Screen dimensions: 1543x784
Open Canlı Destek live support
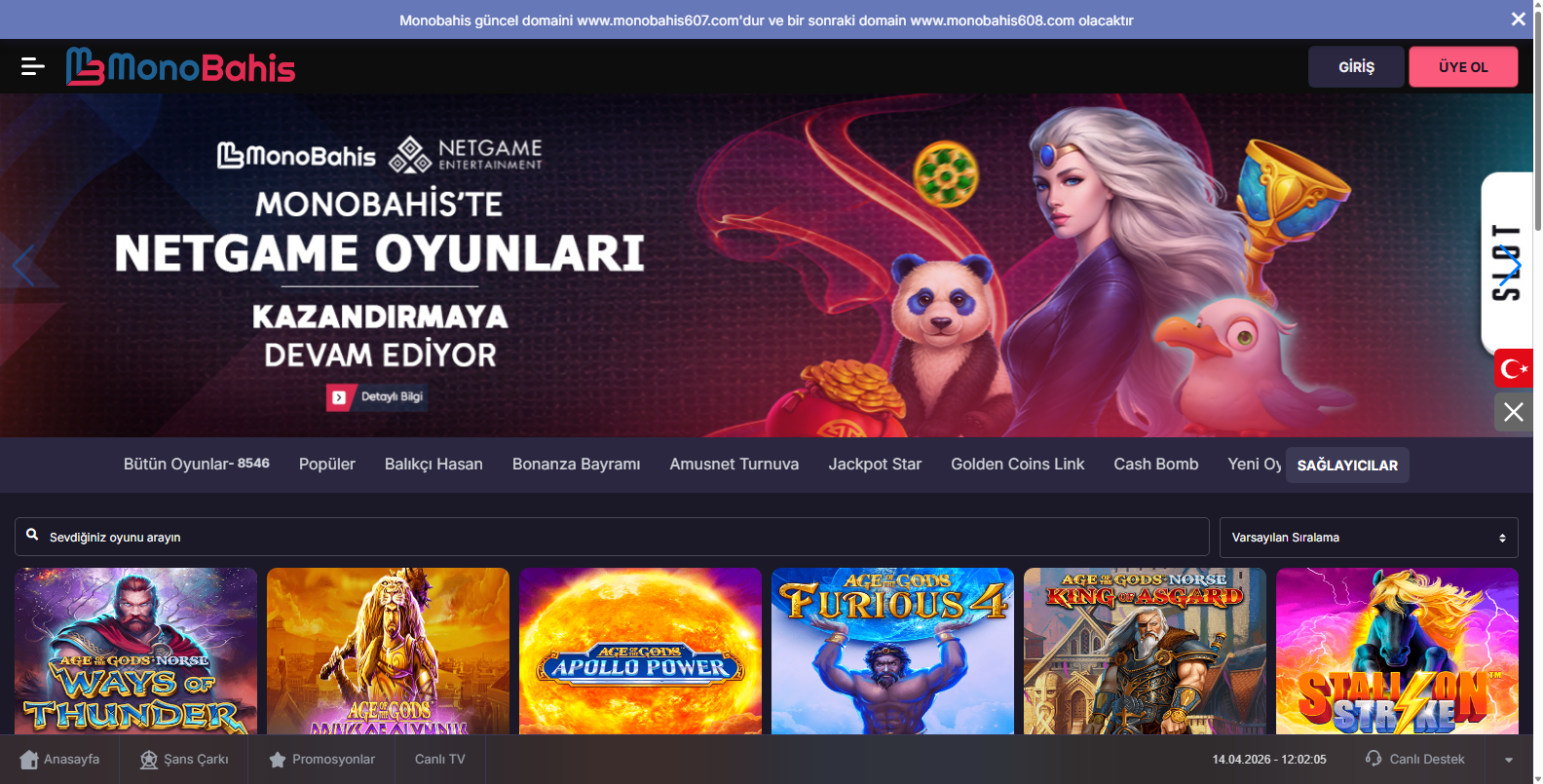1415,760
